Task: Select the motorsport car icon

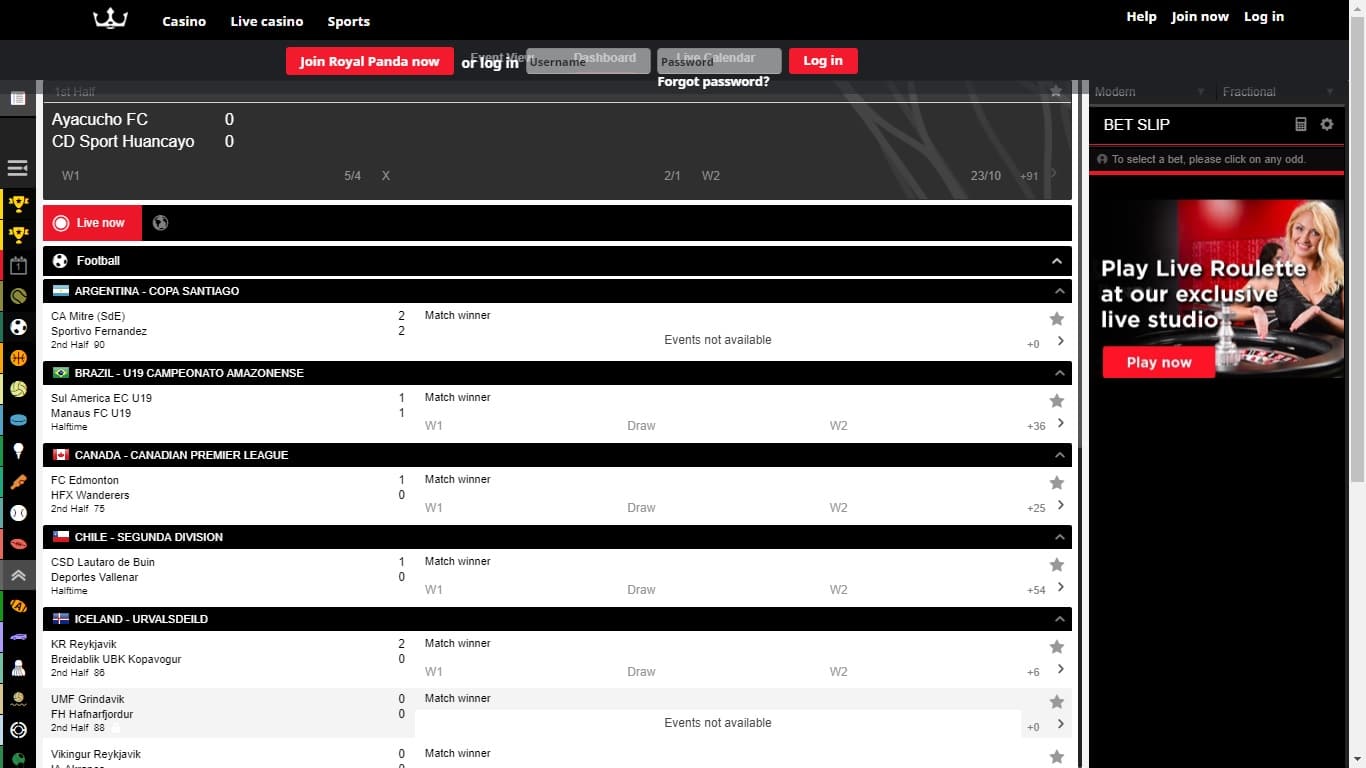Action: [x=18, y=637]
